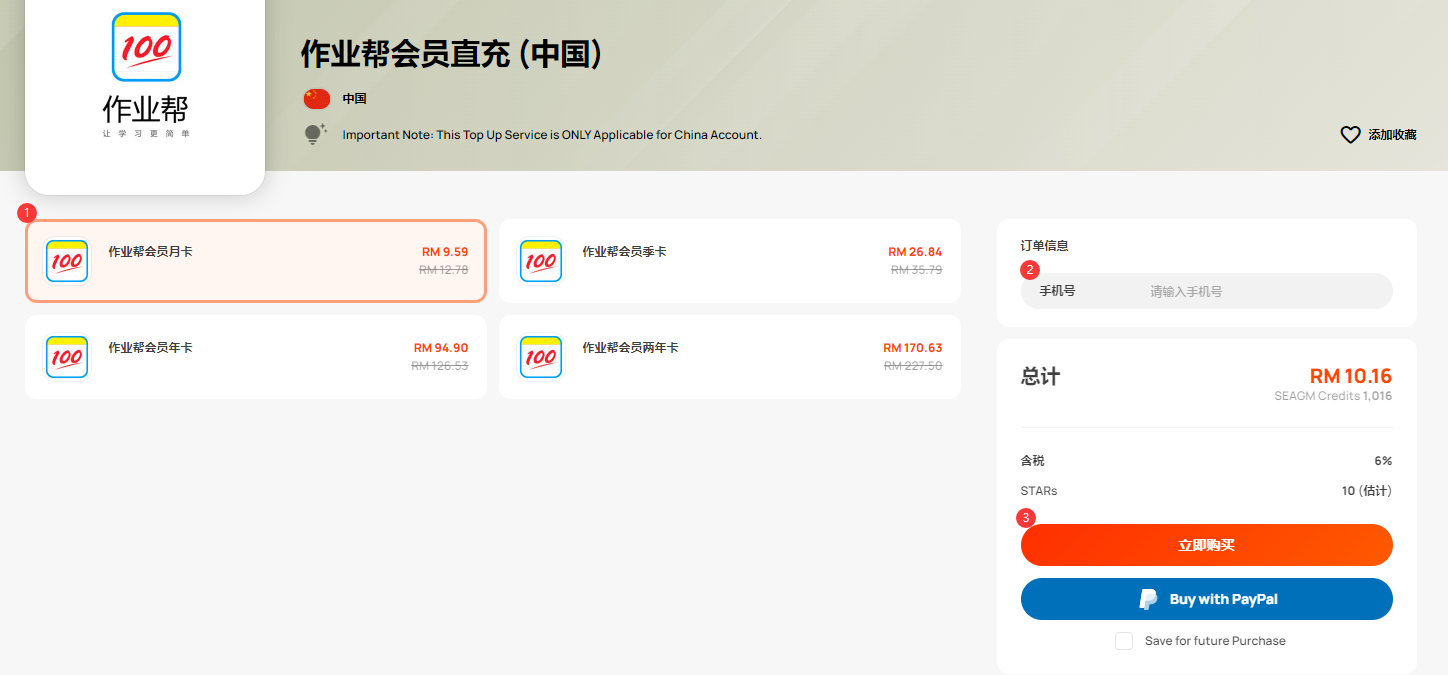The height and width of the screenshot is (675, 1448).
Task: Click the Buy with PayPal button
Action: pyautogui.click(x=1207, y=599)
